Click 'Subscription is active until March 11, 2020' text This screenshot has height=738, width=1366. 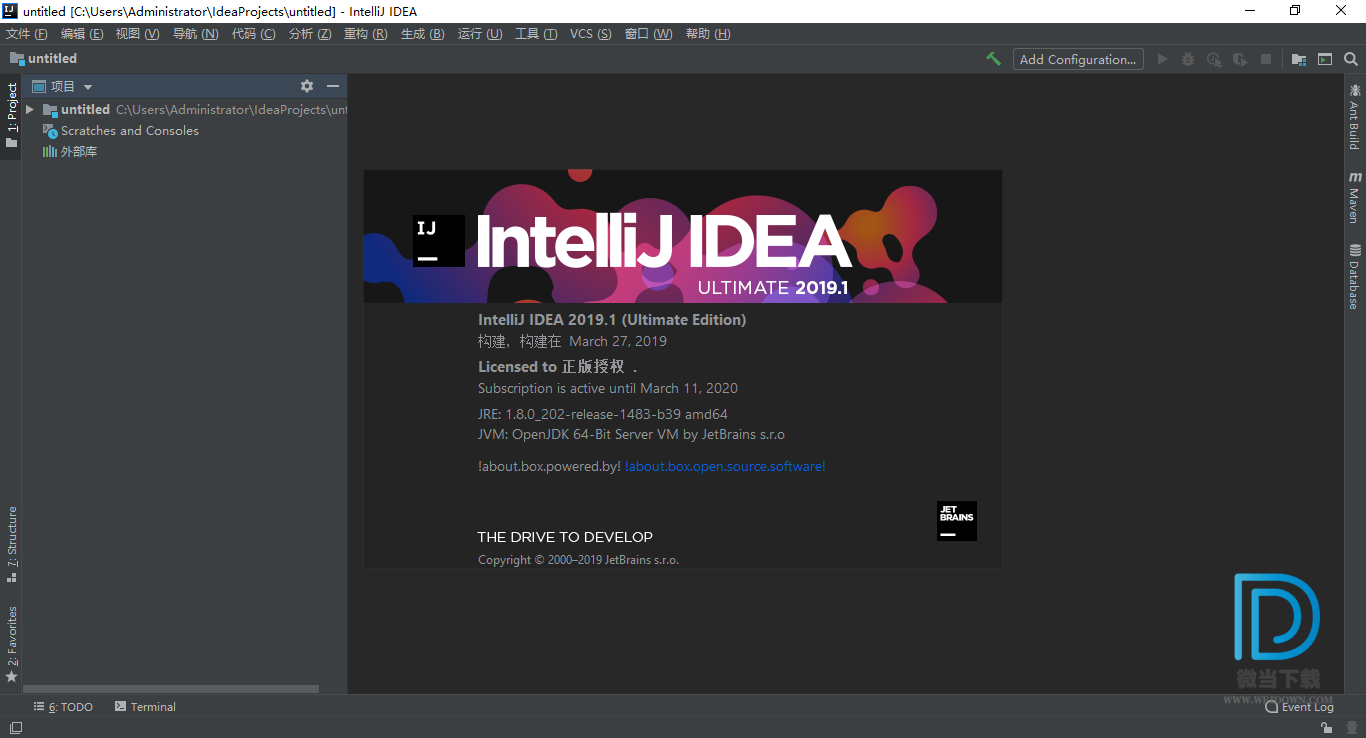click(x=608, y=388)
